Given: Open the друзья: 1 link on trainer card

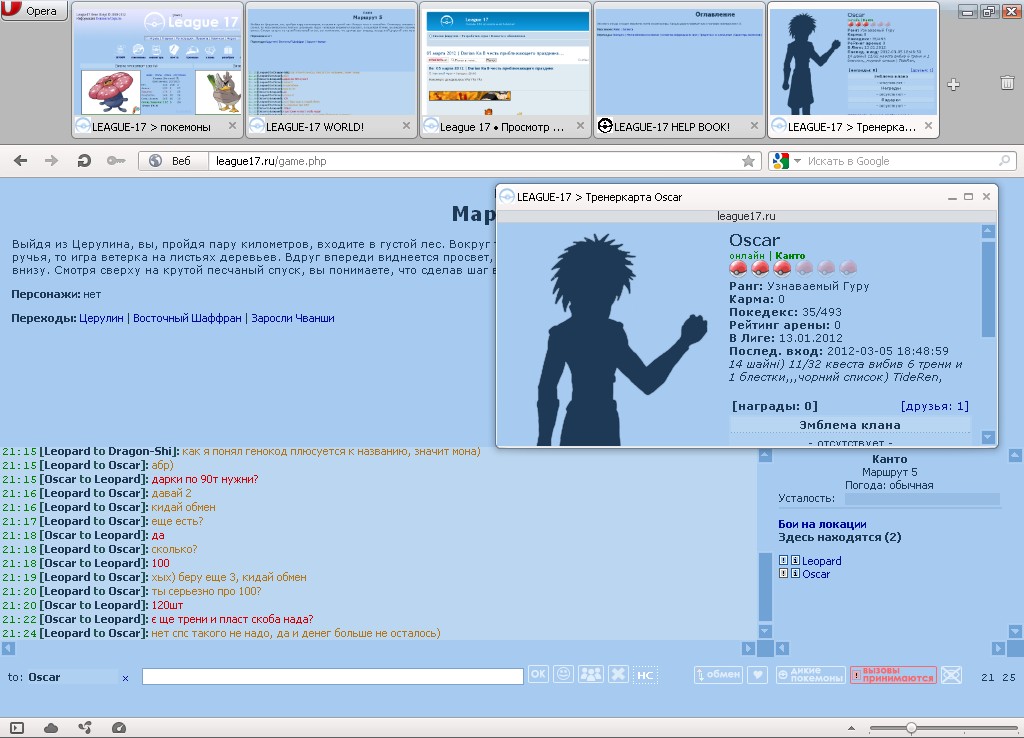Looking at the screenshot, I should pyautogui.click(x=935, y=406).
